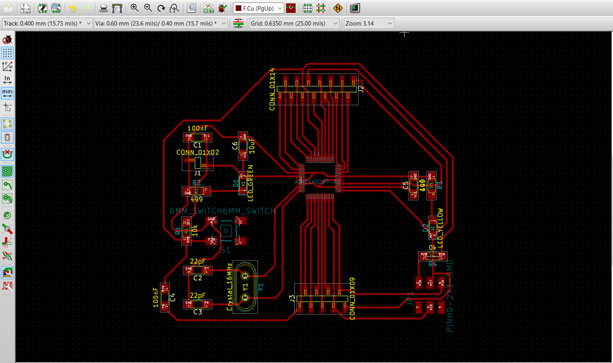Viewport: 613px width, 363px height.
Task: Open Find footprint or text tool
Action: tap(192, 8)
